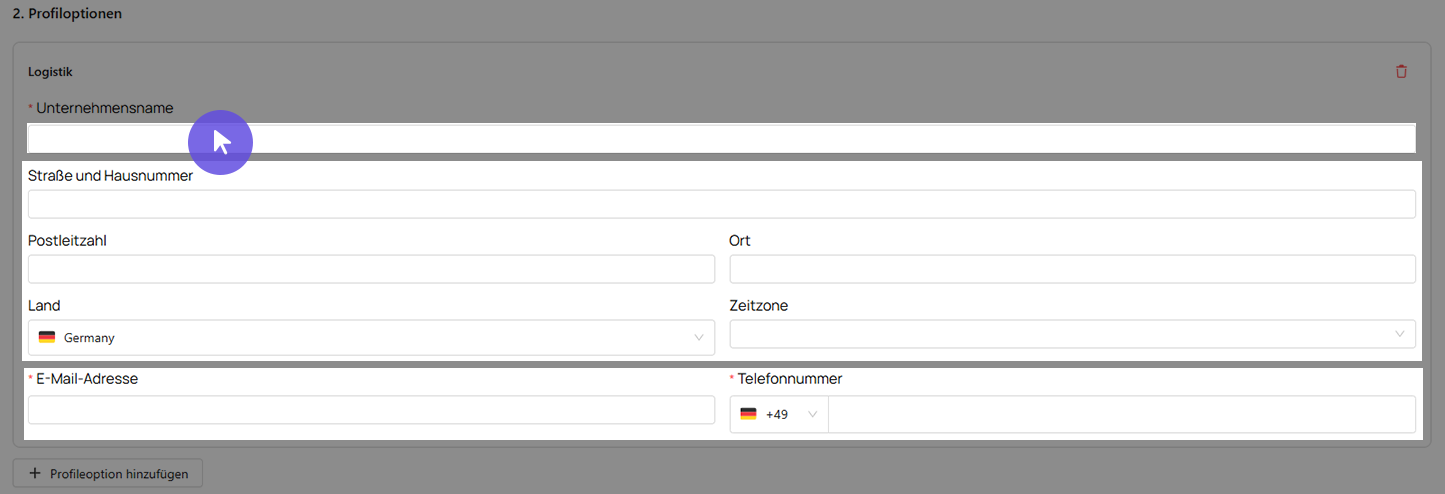Click the Telefonnummer number input
The height and width of the screenshot is (494, 1445).
(x=1122, y=414)
